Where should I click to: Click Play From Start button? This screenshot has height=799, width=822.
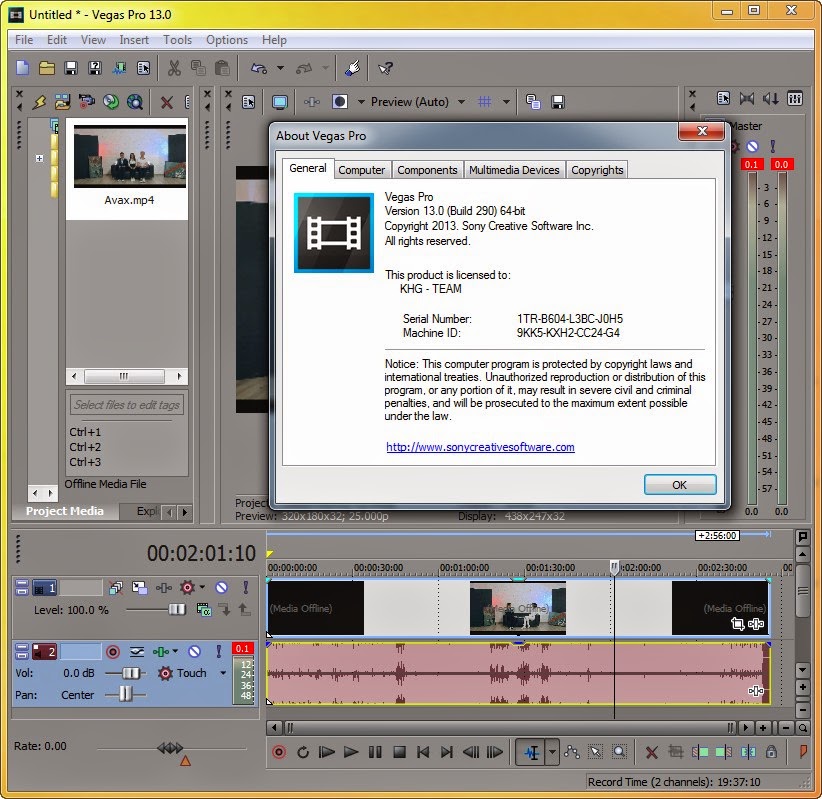(x=327, y=752)
